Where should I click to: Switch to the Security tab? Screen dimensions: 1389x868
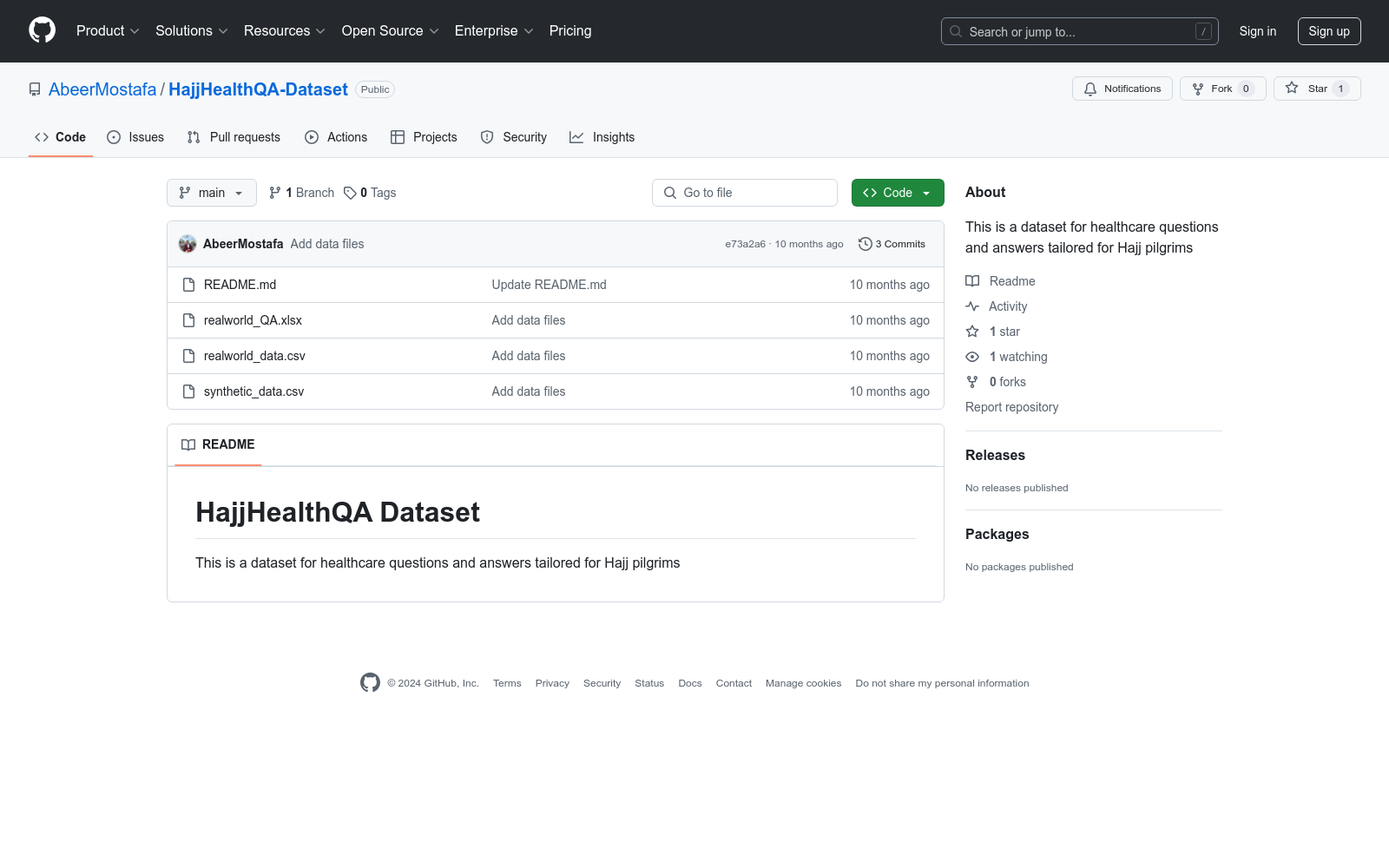click(x=514, y=137)
